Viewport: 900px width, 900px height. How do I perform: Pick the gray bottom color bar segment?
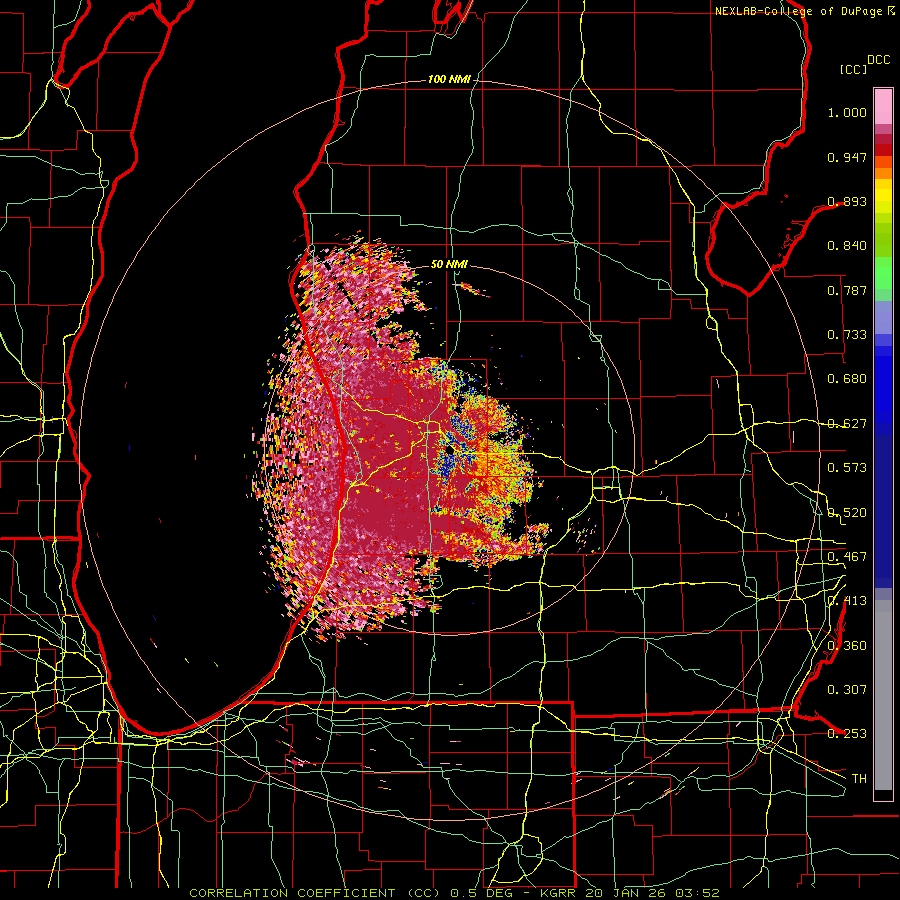click(883, 695)
